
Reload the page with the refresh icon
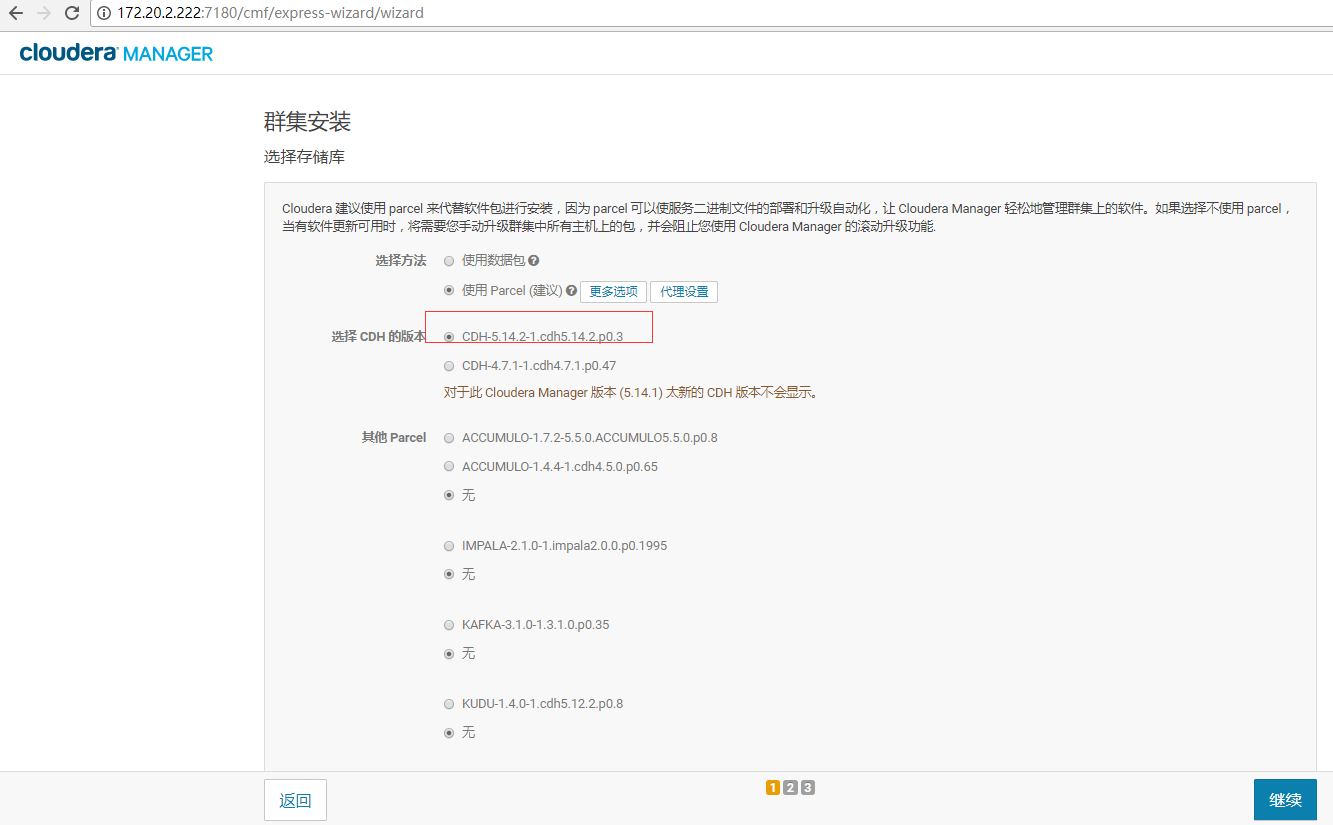pyautogui.click(x=72, y=13)
